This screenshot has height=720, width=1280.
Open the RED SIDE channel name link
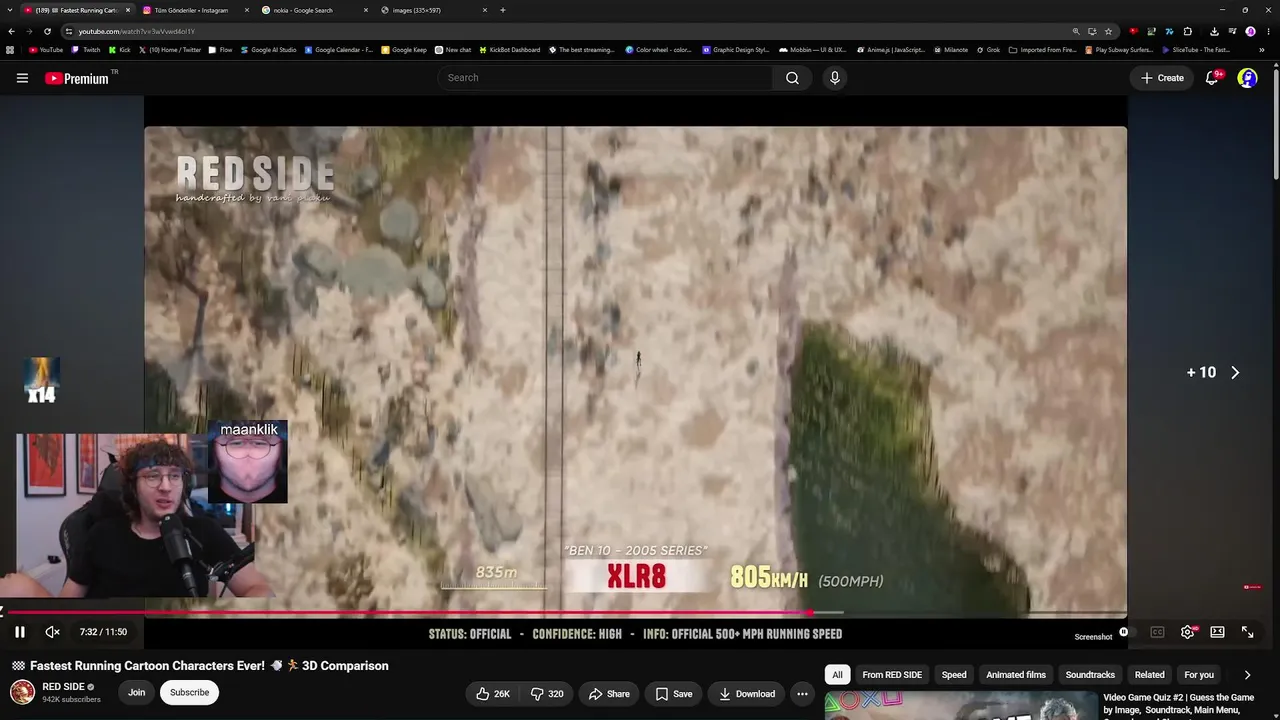63,687
